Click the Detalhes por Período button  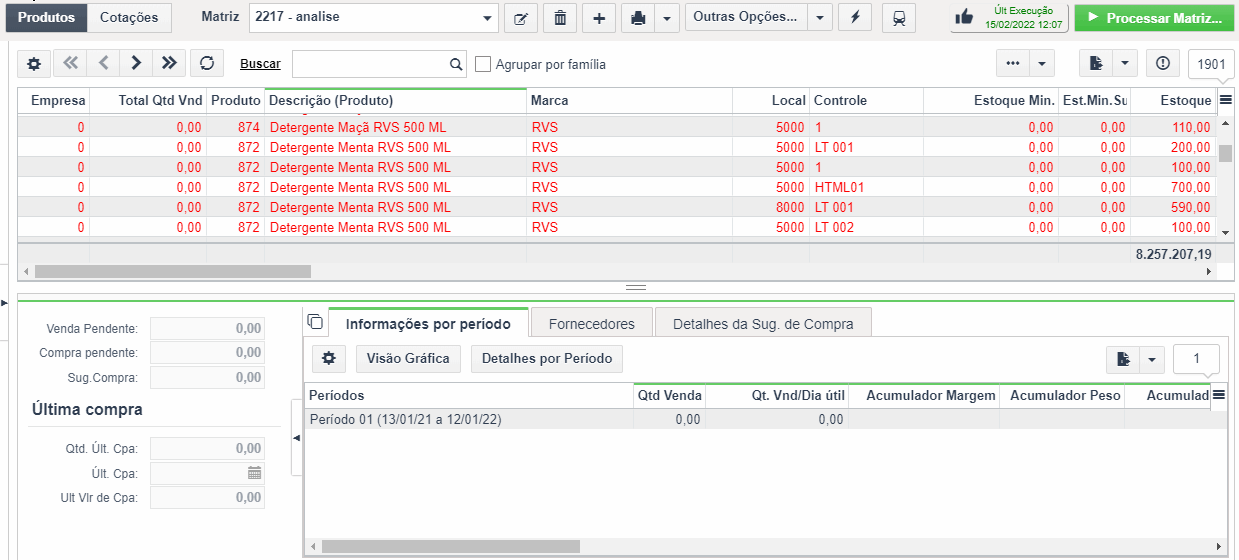pyautogui.click(x=547, y=358)
